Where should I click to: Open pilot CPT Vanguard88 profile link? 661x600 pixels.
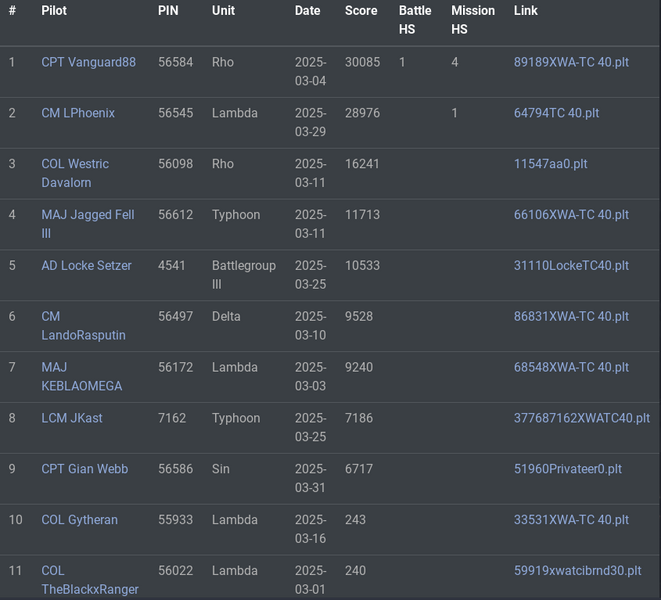click(x=88, y=62)
